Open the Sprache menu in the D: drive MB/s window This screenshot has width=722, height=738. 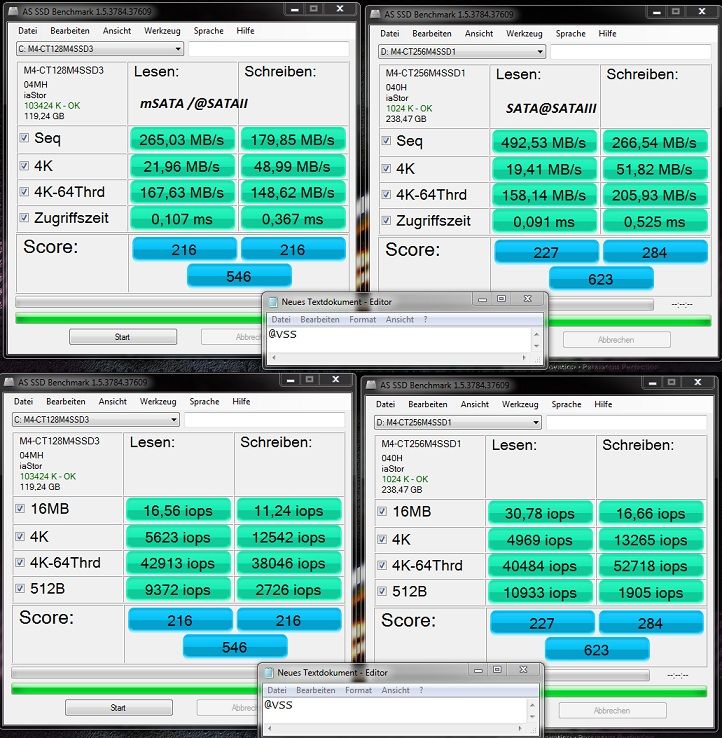pos(570,33)
